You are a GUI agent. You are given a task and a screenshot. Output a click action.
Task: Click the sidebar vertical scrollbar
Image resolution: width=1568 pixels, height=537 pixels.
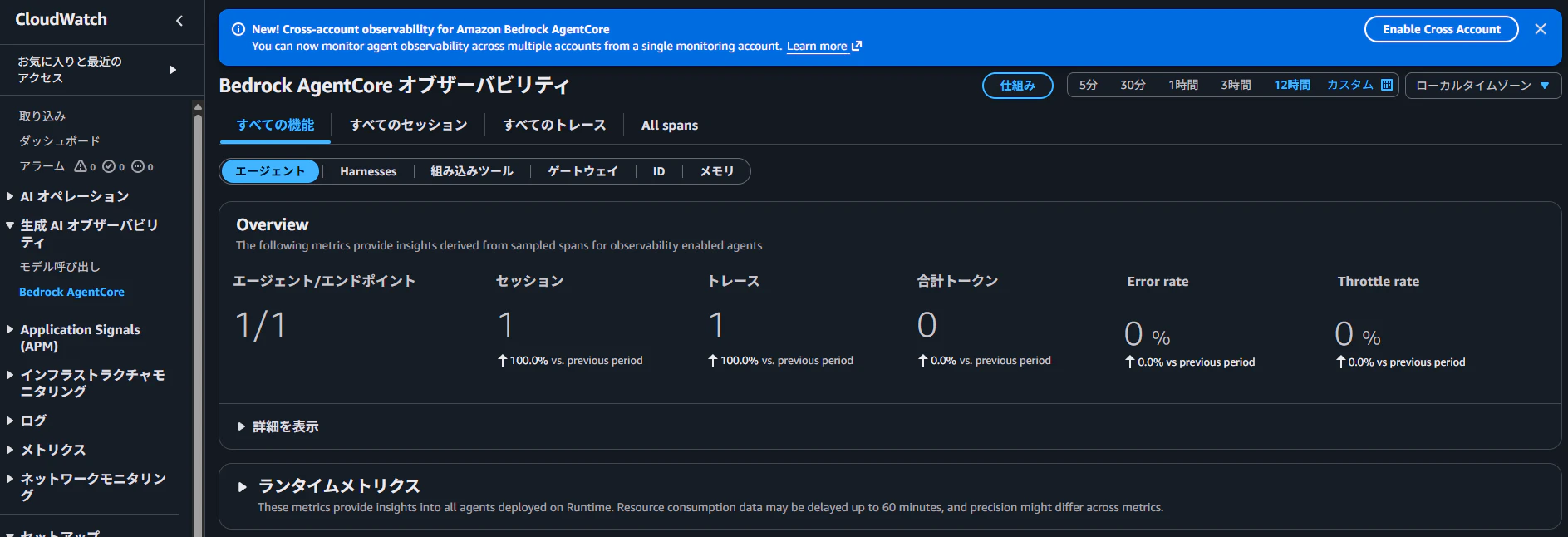point(198,324)
